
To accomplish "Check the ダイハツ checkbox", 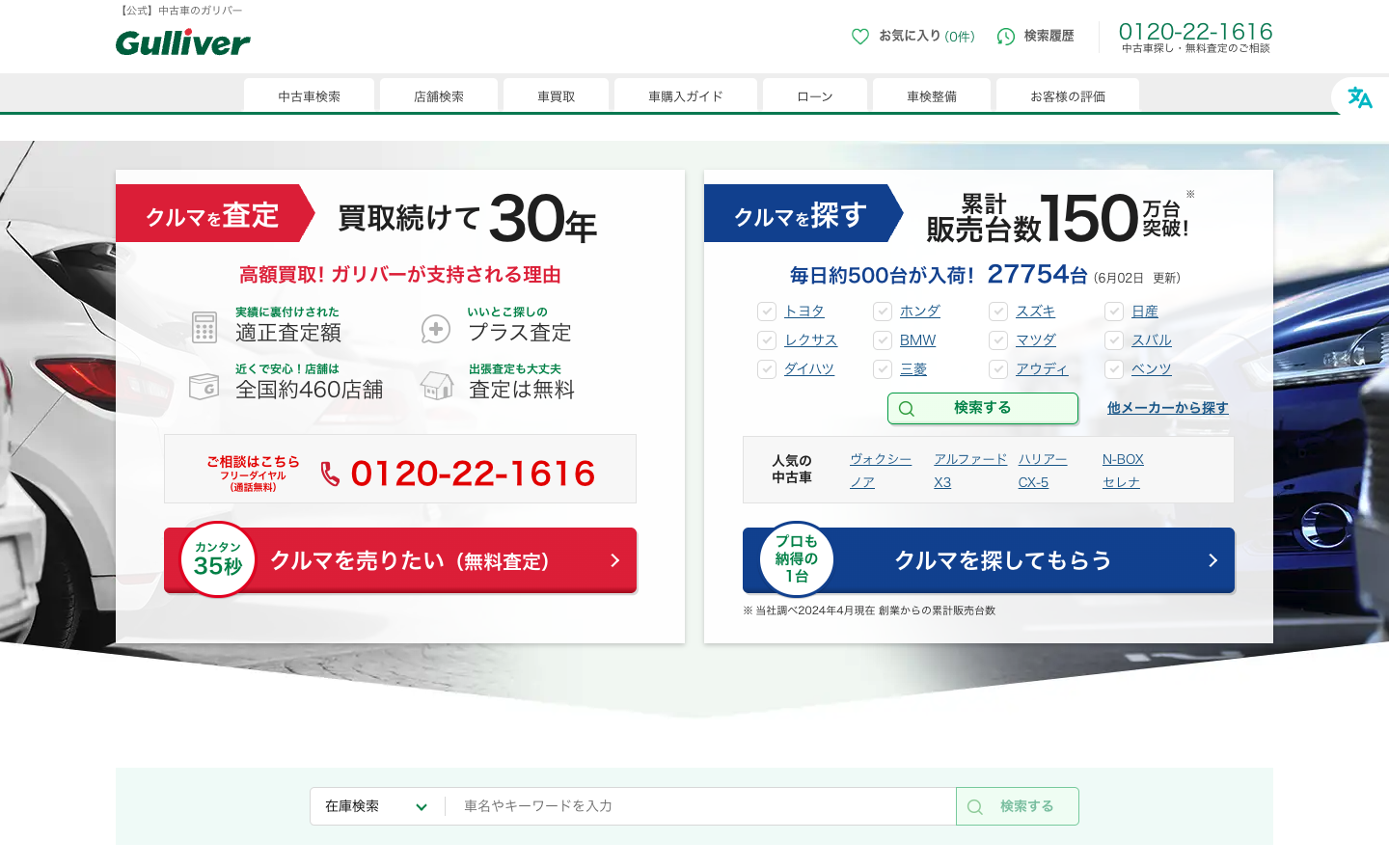I will click(x=767, y=369).
